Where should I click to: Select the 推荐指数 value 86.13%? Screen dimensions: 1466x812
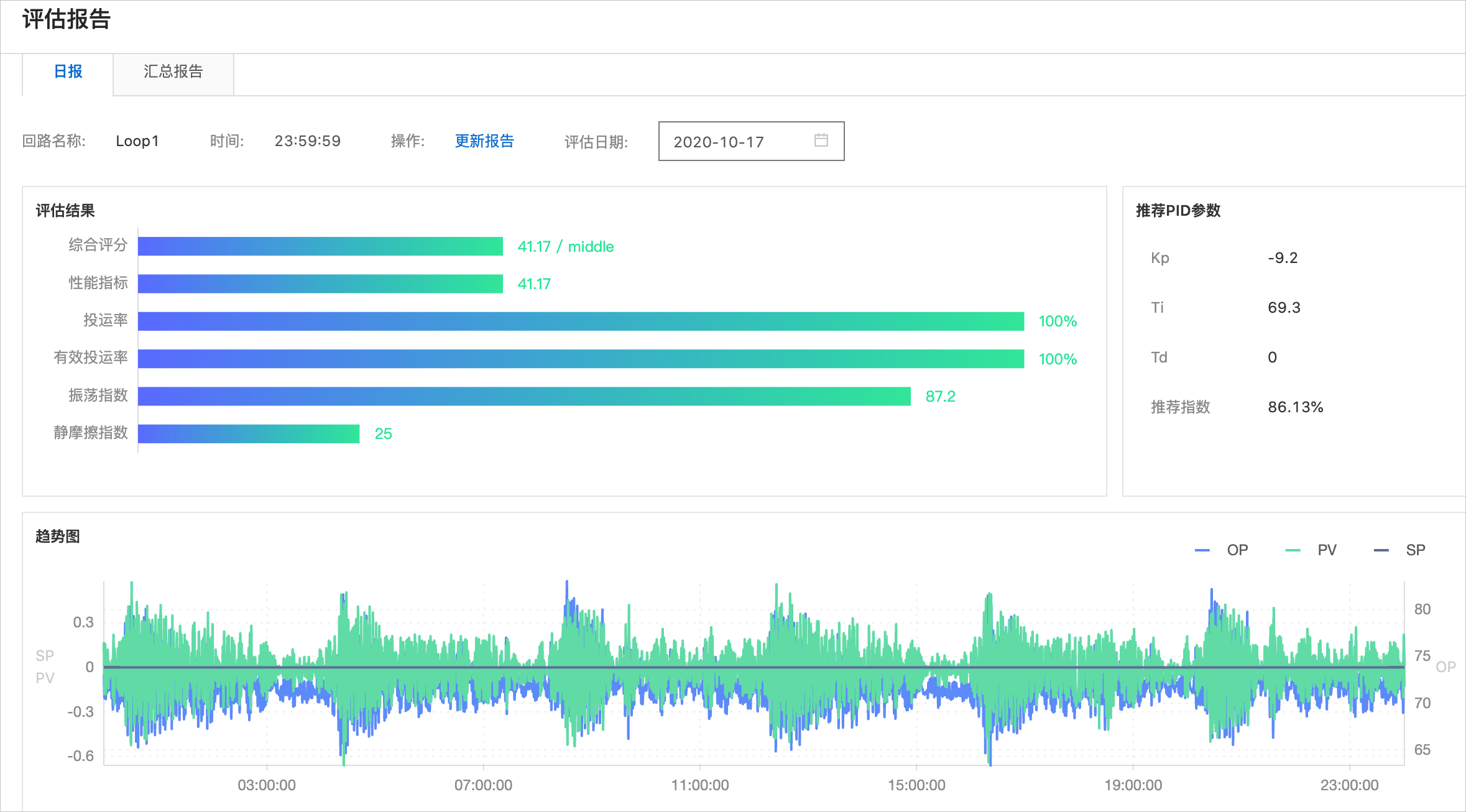tap(1296, 407)
